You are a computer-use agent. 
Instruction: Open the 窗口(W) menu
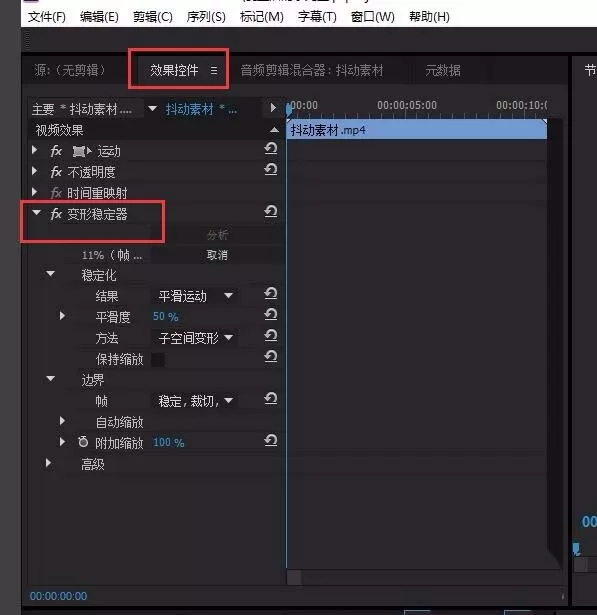pyautogui.click(x=373, y=17)
